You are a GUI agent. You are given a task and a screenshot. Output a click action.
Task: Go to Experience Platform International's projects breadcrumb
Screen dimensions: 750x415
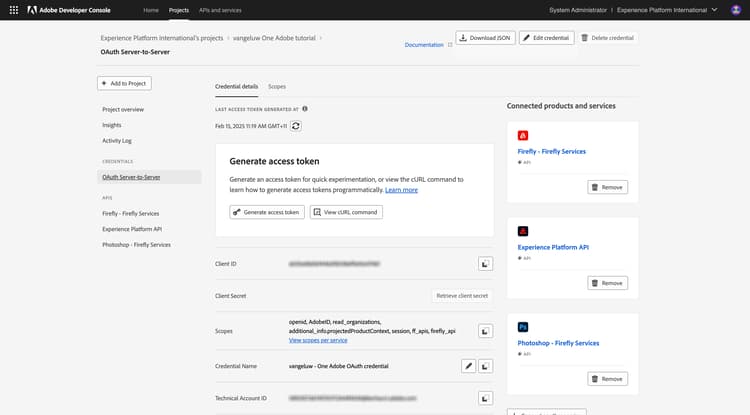click(162, 38)
